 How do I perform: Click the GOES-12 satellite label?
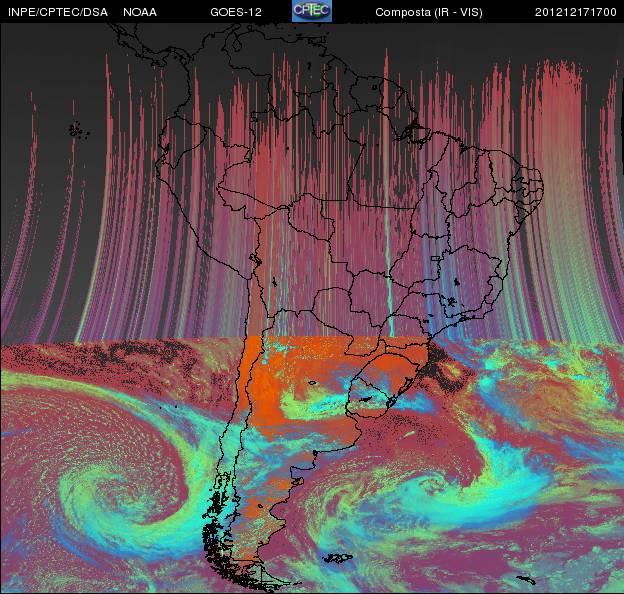coord(236,12)
